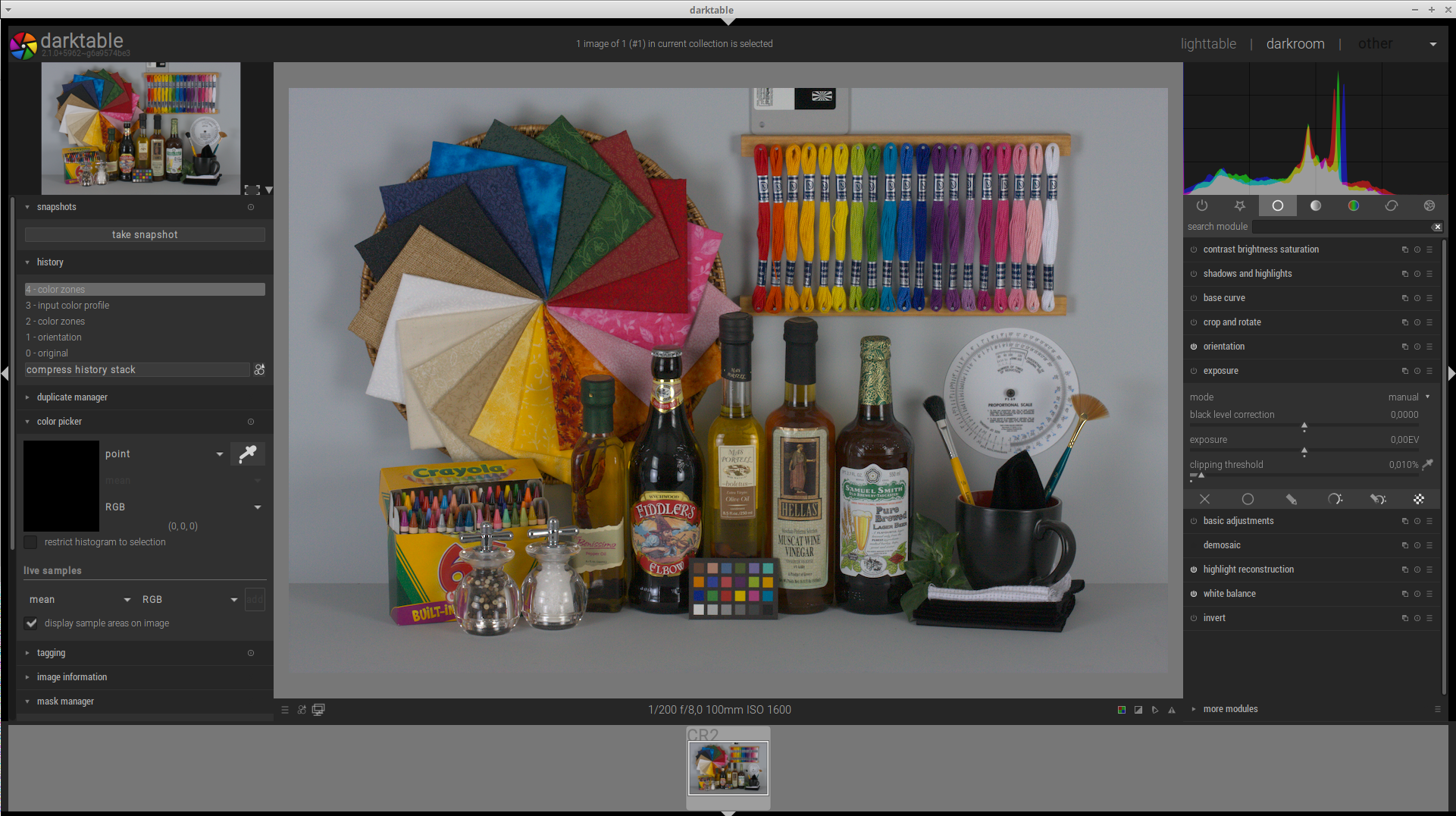Select the tone module group
Screen dimensions: 1456x816
tap(1316, 206)
